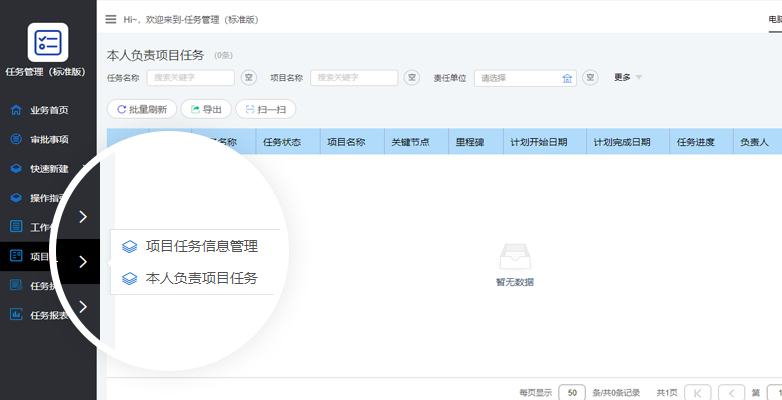Click the 导出 export button

coord(206,110)
